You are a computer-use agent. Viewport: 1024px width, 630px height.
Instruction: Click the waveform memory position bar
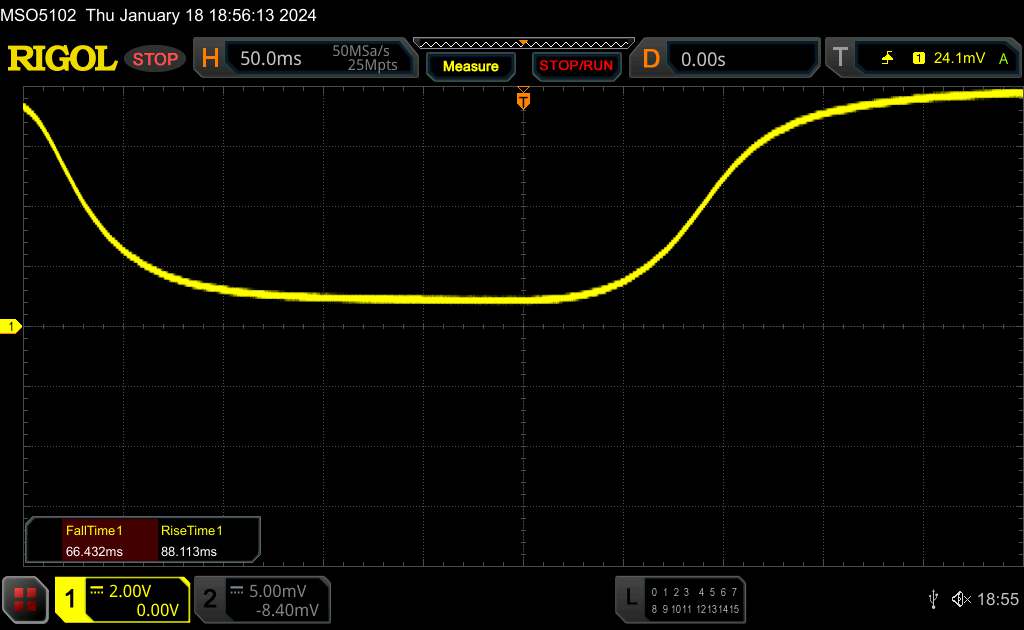coord(523,43)
